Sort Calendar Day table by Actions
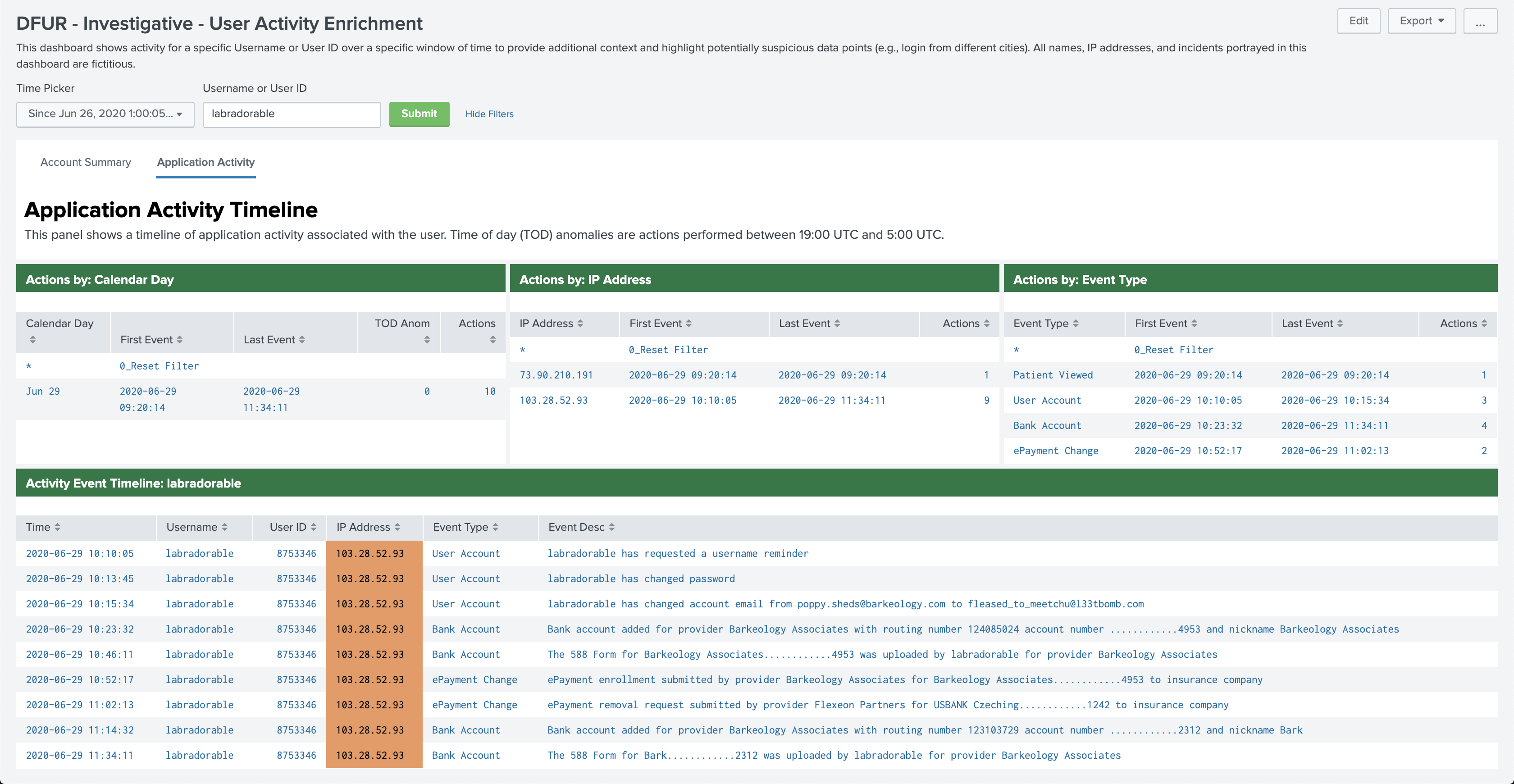 coord(493,340)
